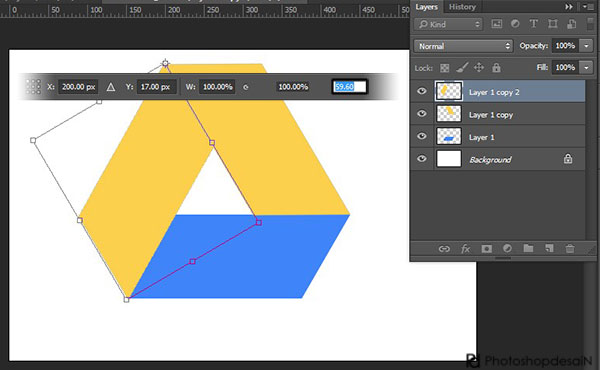
Task: Collapse panel with double-arrow icon
Action: (x=569, y=7)
